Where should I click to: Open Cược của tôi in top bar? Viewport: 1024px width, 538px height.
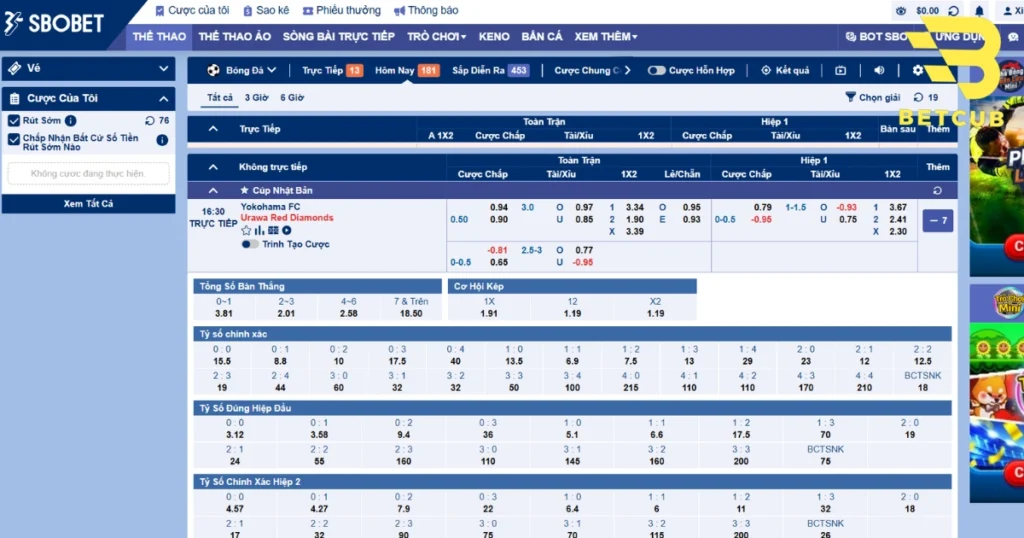click(x=192, y=10)
